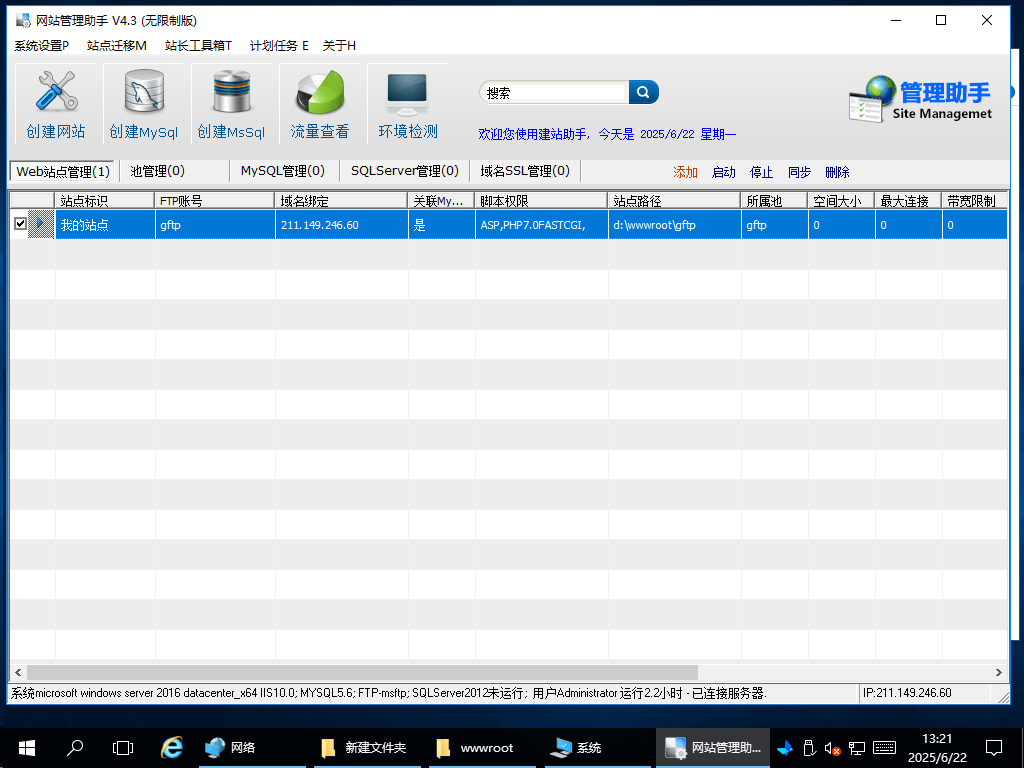The width and height of the screenshot is (1024, 768).
Task: Sort by the 最大连接 column header
Action: pyautogui.click(x=908, y=200)
